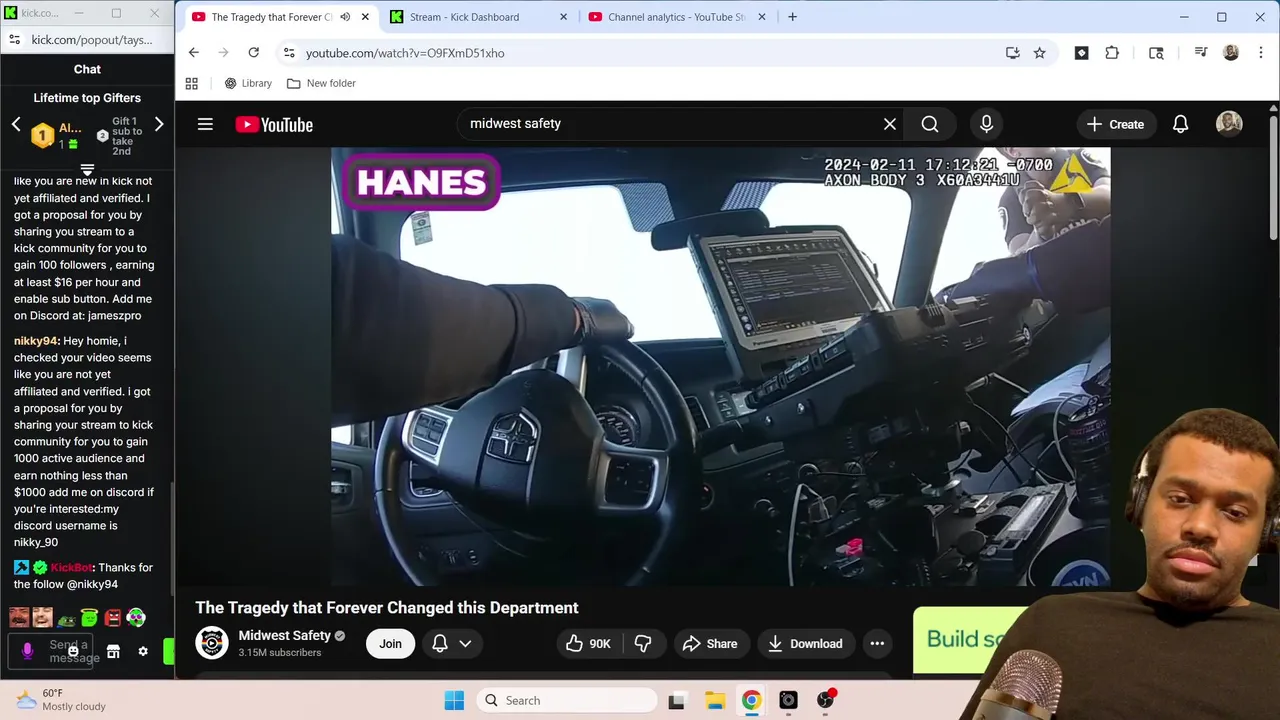This screenshot has height=720, width=1280.
Task: Open the tab search page icon
Action: tap(1156, 53)
